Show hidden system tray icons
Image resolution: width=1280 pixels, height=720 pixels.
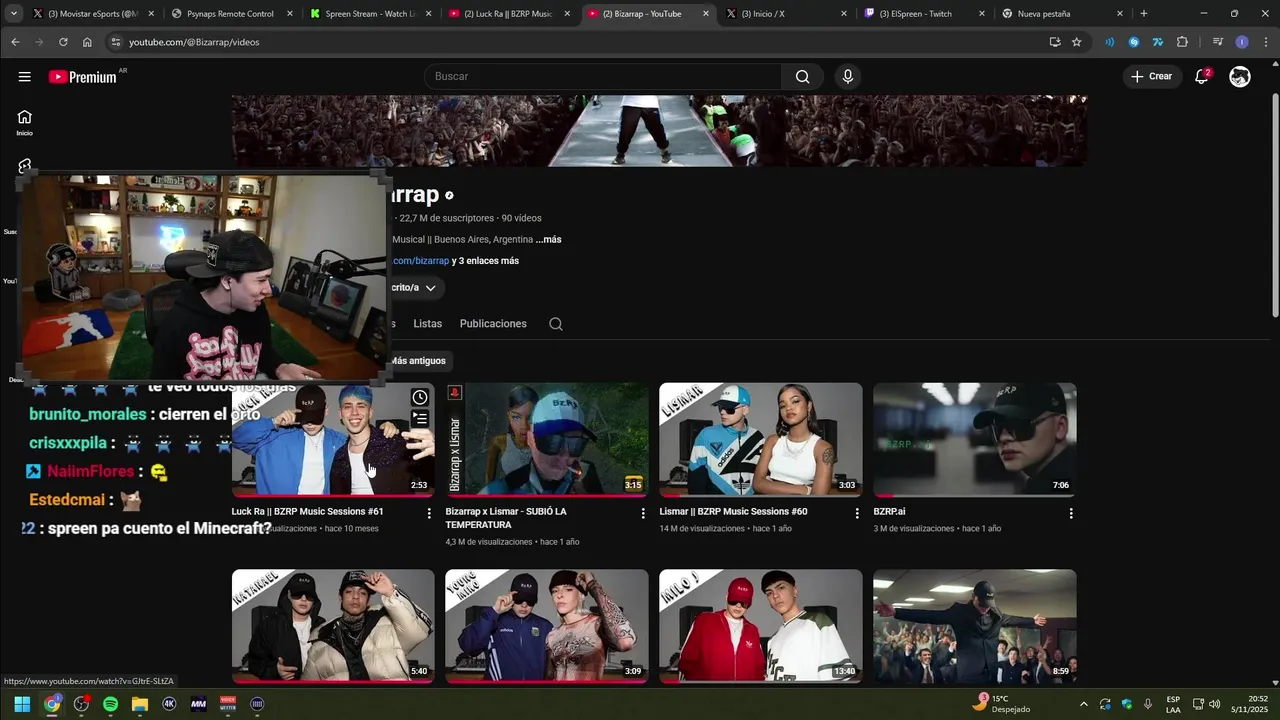point(1083,704)
